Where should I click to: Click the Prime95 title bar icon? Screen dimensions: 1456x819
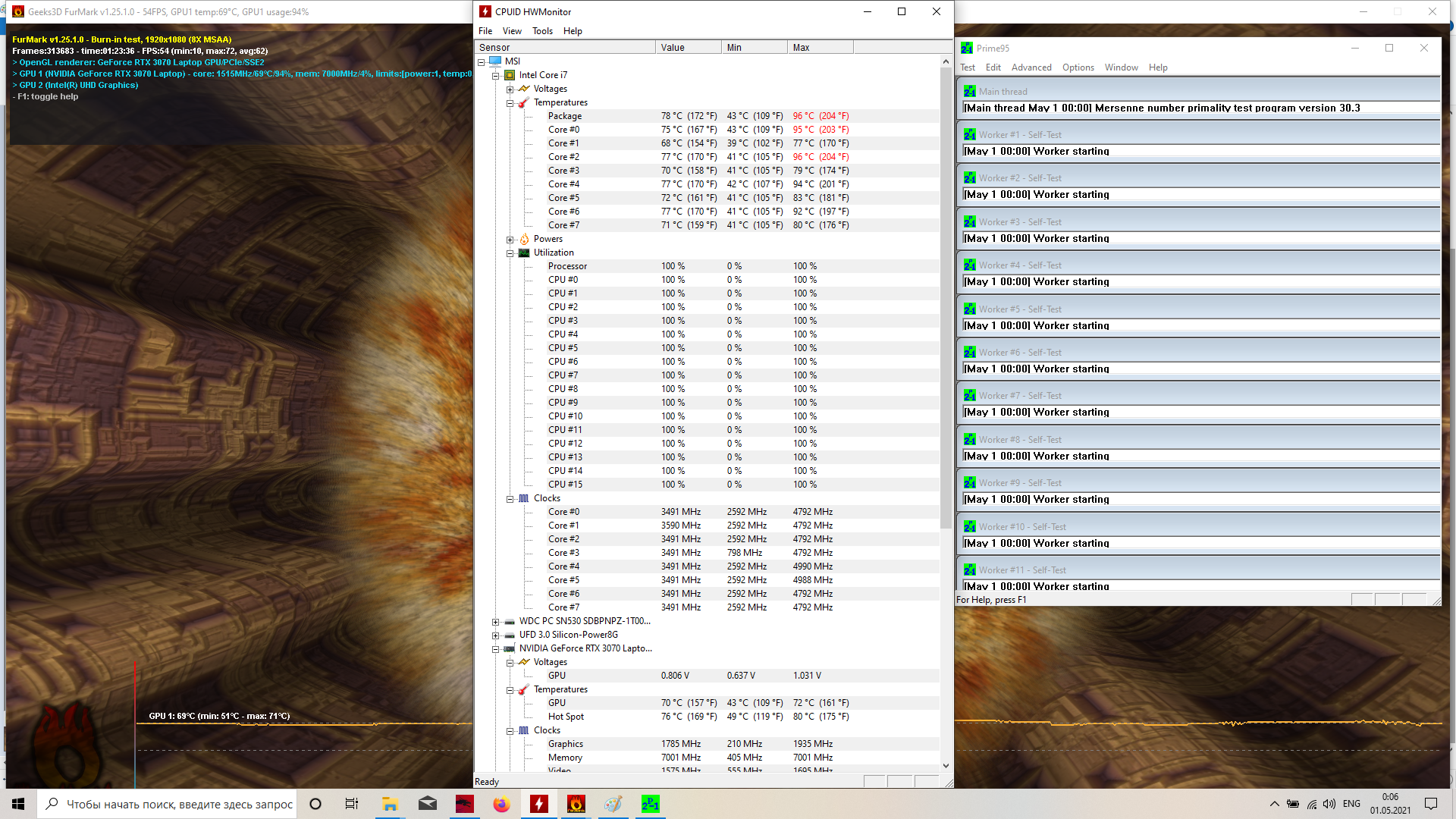967,48
